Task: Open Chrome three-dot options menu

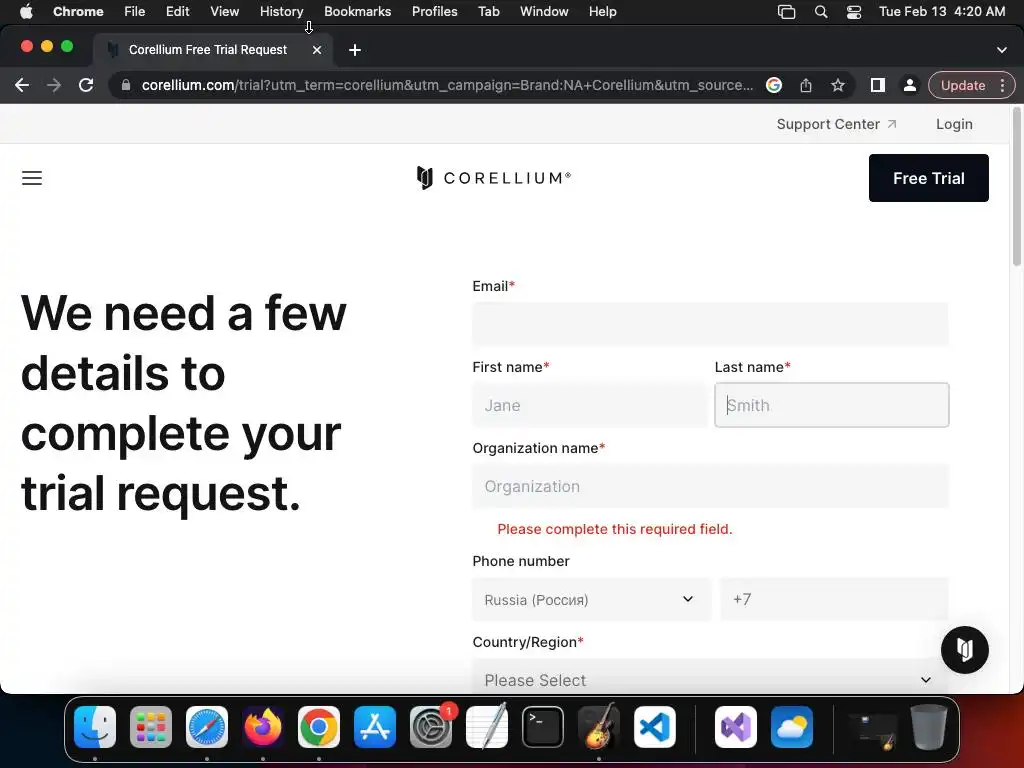Action: pos(1002,85)
